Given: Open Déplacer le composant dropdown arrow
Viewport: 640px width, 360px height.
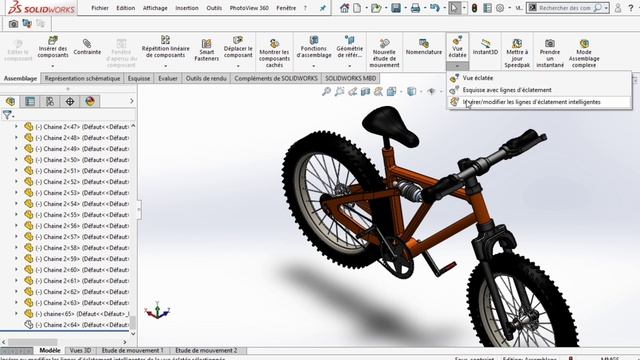Looking at the screenshot, I should point(238,66).
